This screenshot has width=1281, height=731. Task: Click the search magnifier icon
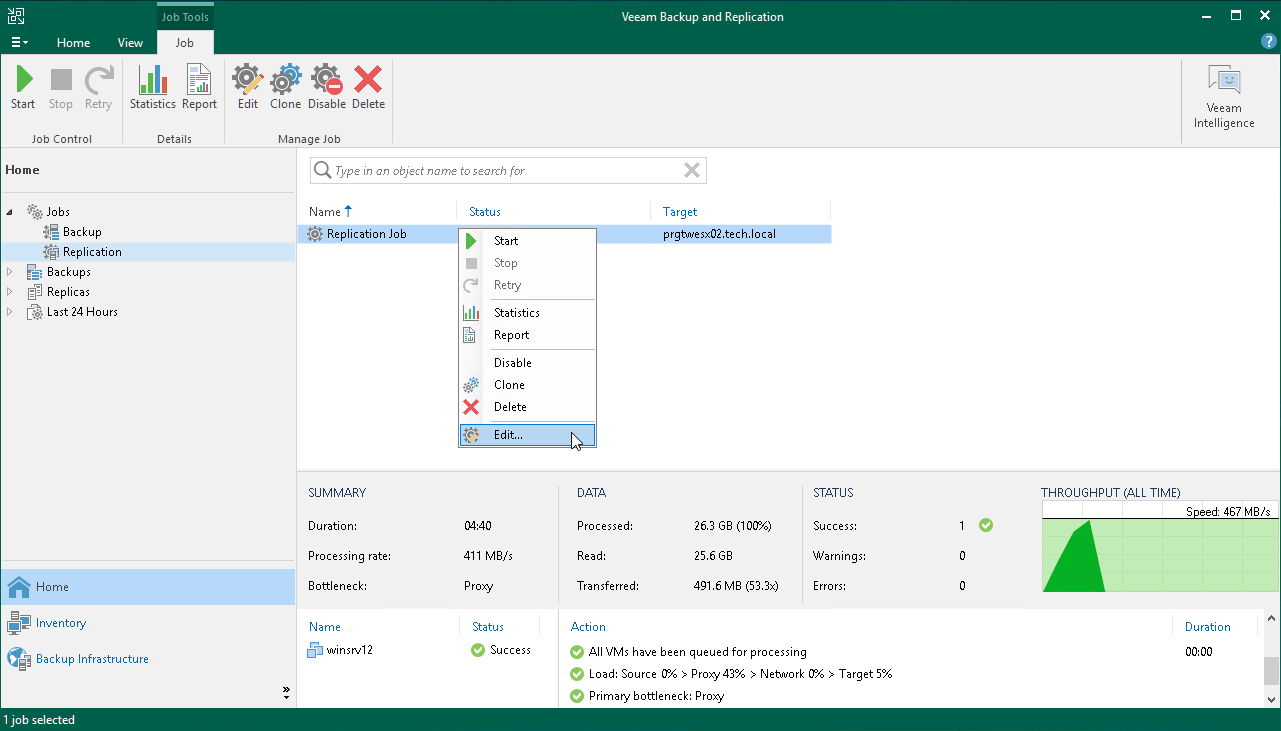tap(322, 170)
